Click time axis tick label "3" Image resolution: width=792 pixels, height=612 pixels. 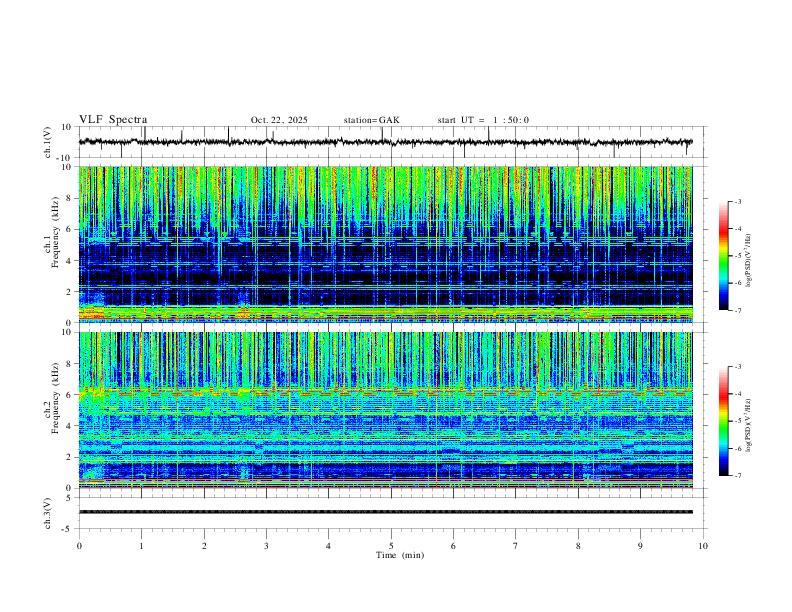pyautogui.click(x=266, y=546)
